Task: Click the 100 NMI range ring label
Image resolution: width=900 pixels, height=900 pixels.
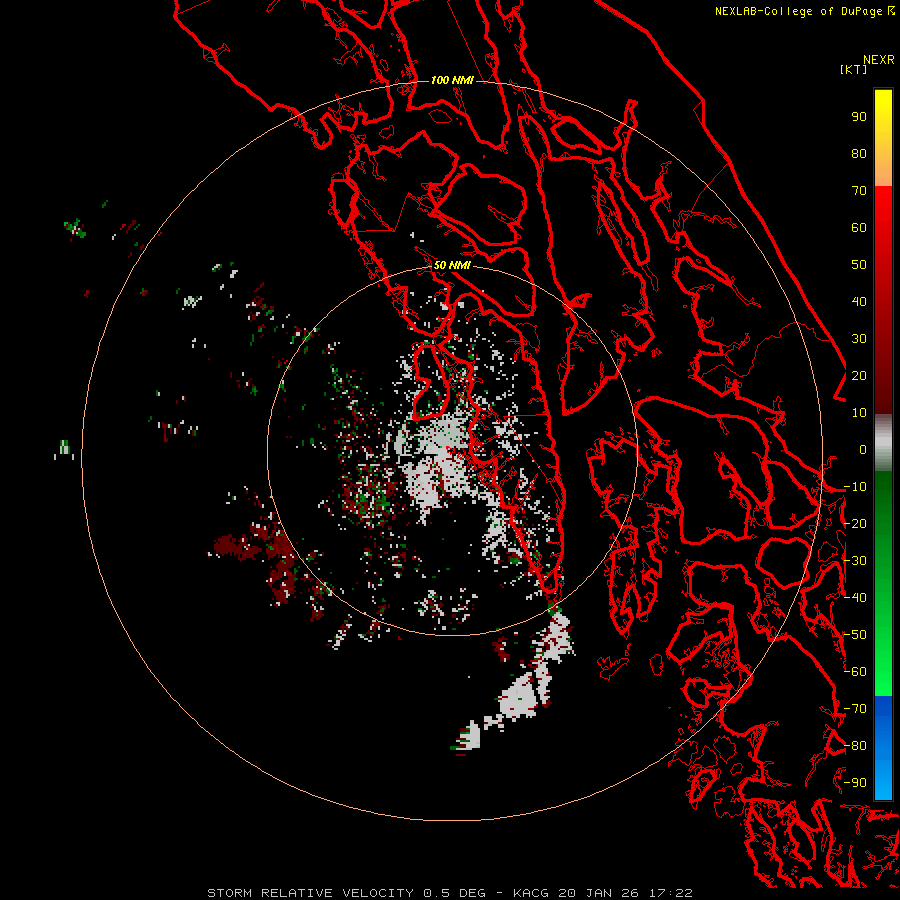Action: click(x=452, y=80)
